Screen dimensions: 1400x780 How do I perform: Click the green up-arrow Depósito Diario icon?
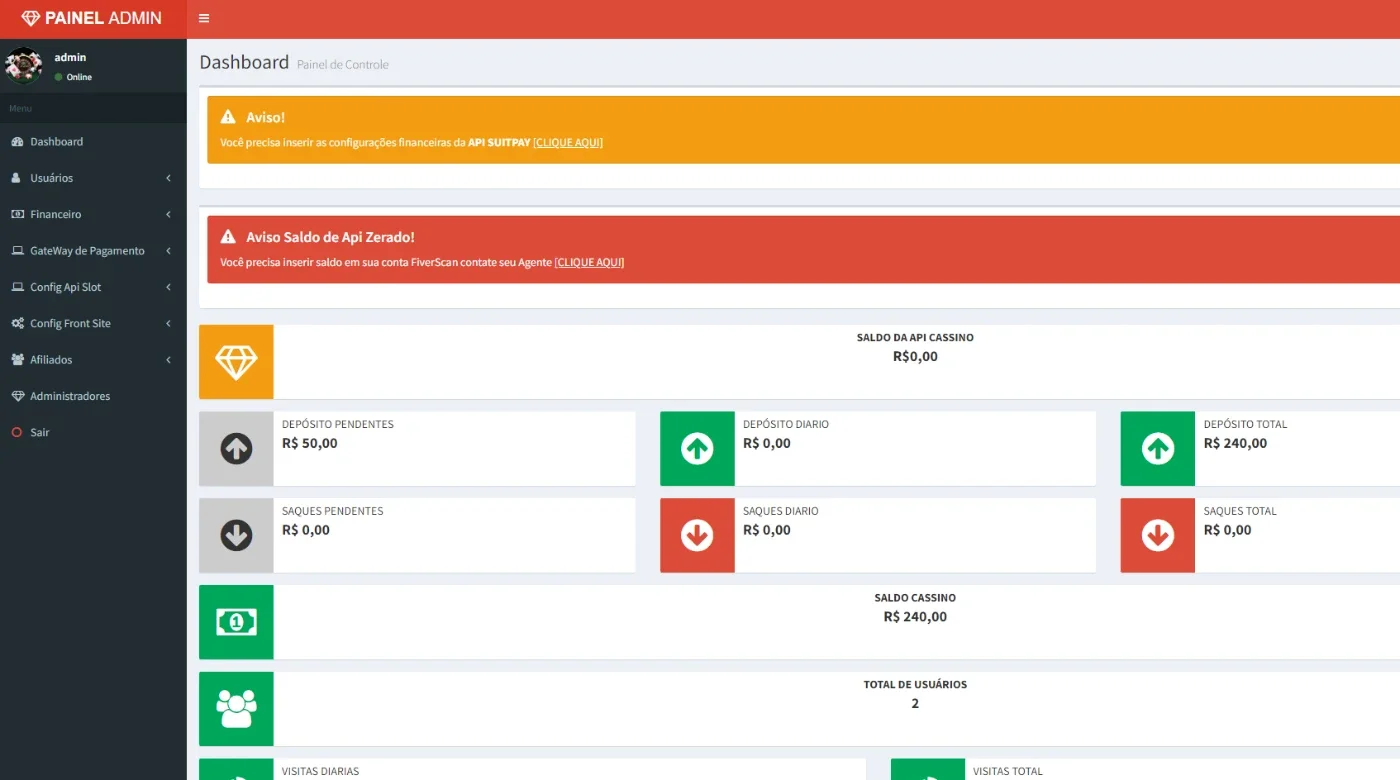point(697,449)
